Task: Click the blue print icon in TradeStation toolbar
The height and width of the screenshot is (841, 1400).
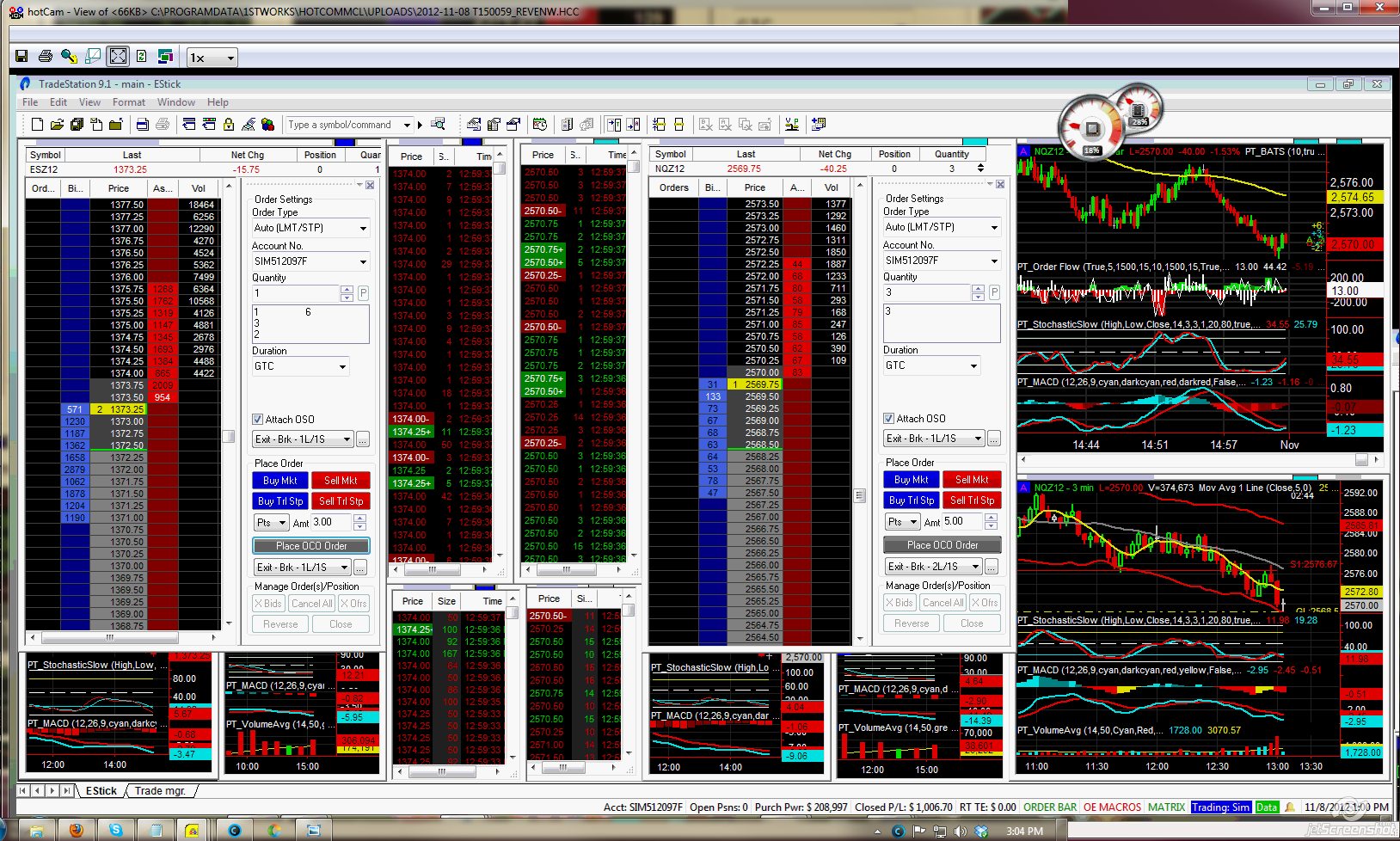Action: (x=143, y=125)
